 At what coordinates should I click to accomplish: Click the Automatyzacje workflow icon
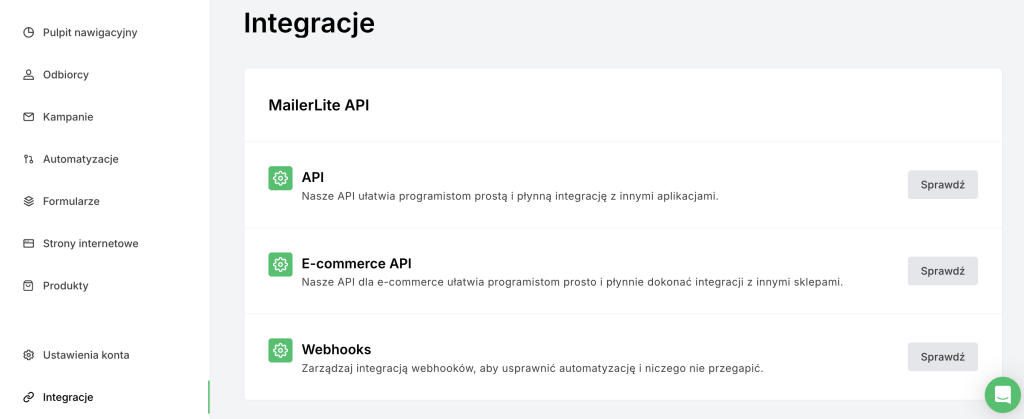coord(29,159)
